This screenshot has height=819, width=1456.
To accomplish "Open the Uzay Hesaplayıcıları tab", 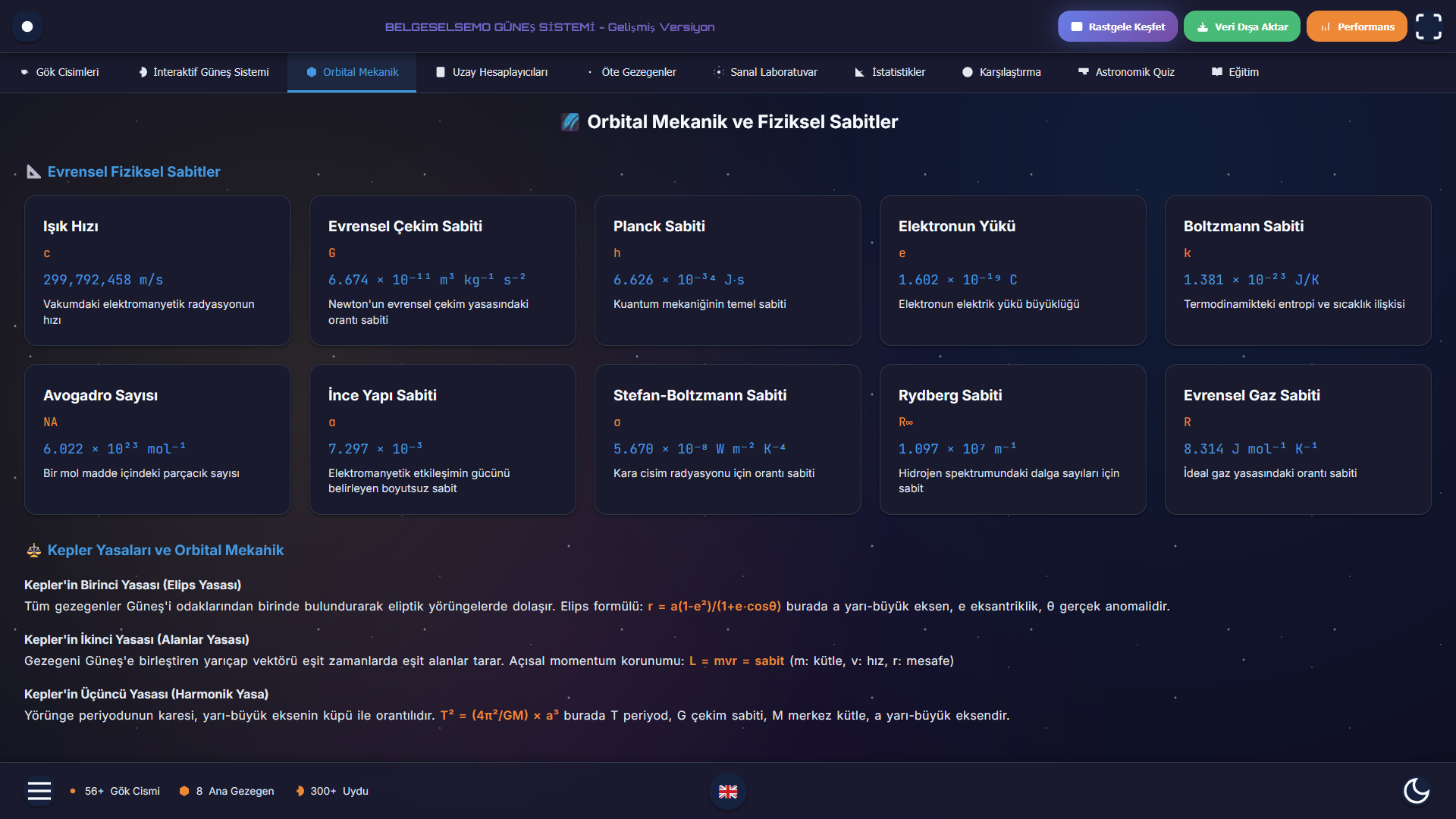I will [491, 72].
